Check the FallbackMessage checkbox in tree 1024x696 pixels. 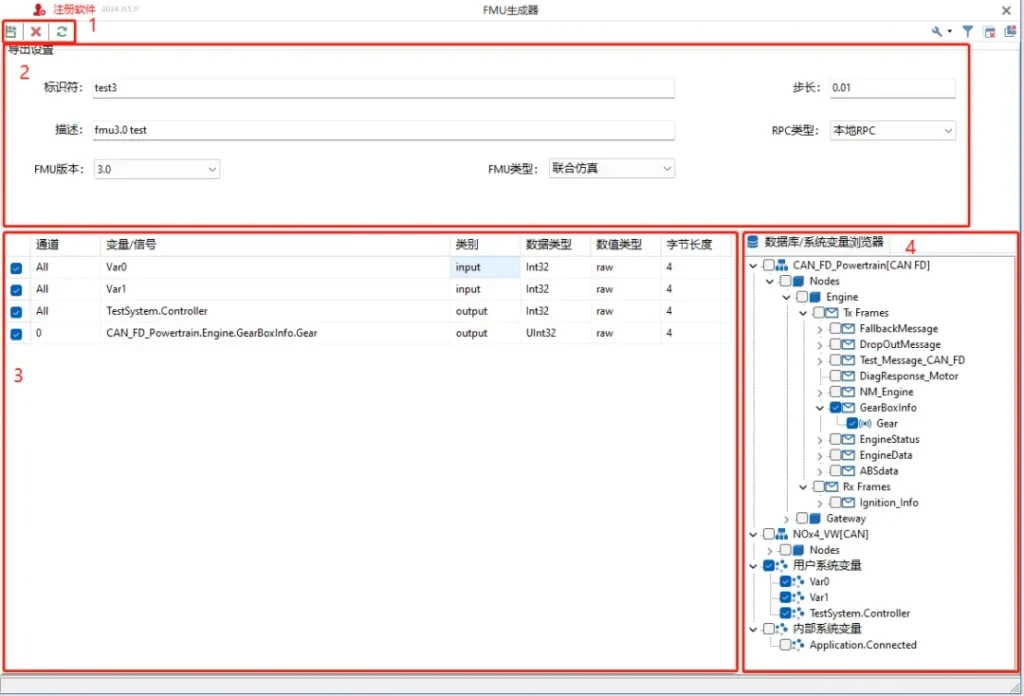coord(835,329)
